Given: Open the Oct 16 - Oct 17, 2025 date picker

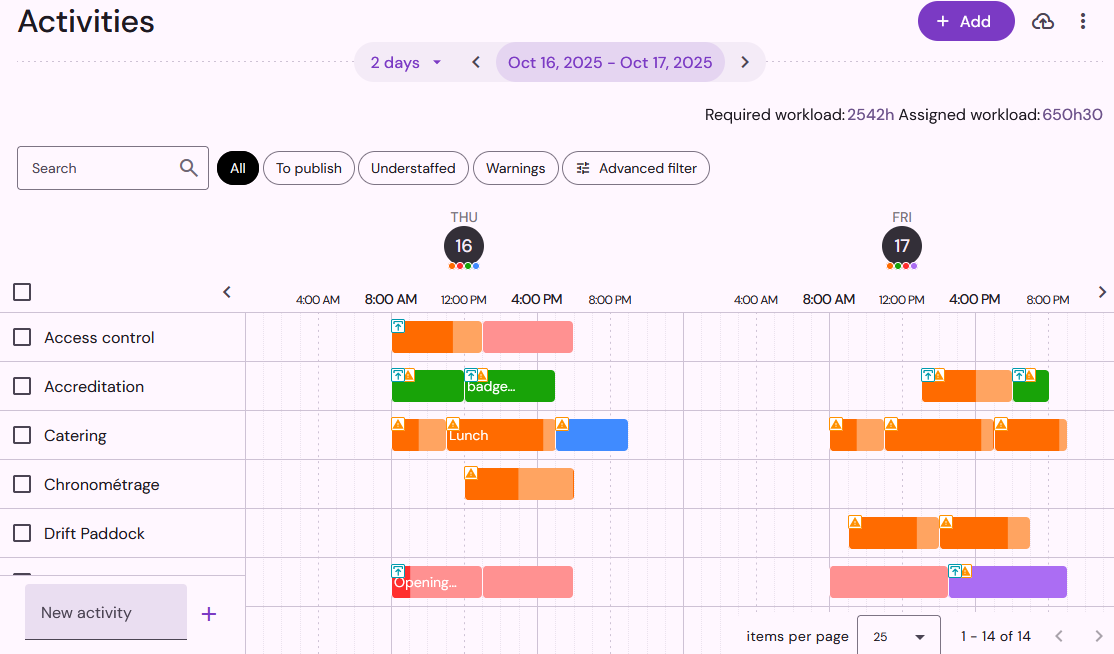Looking at the screenshot, I should tap(610, 62).
